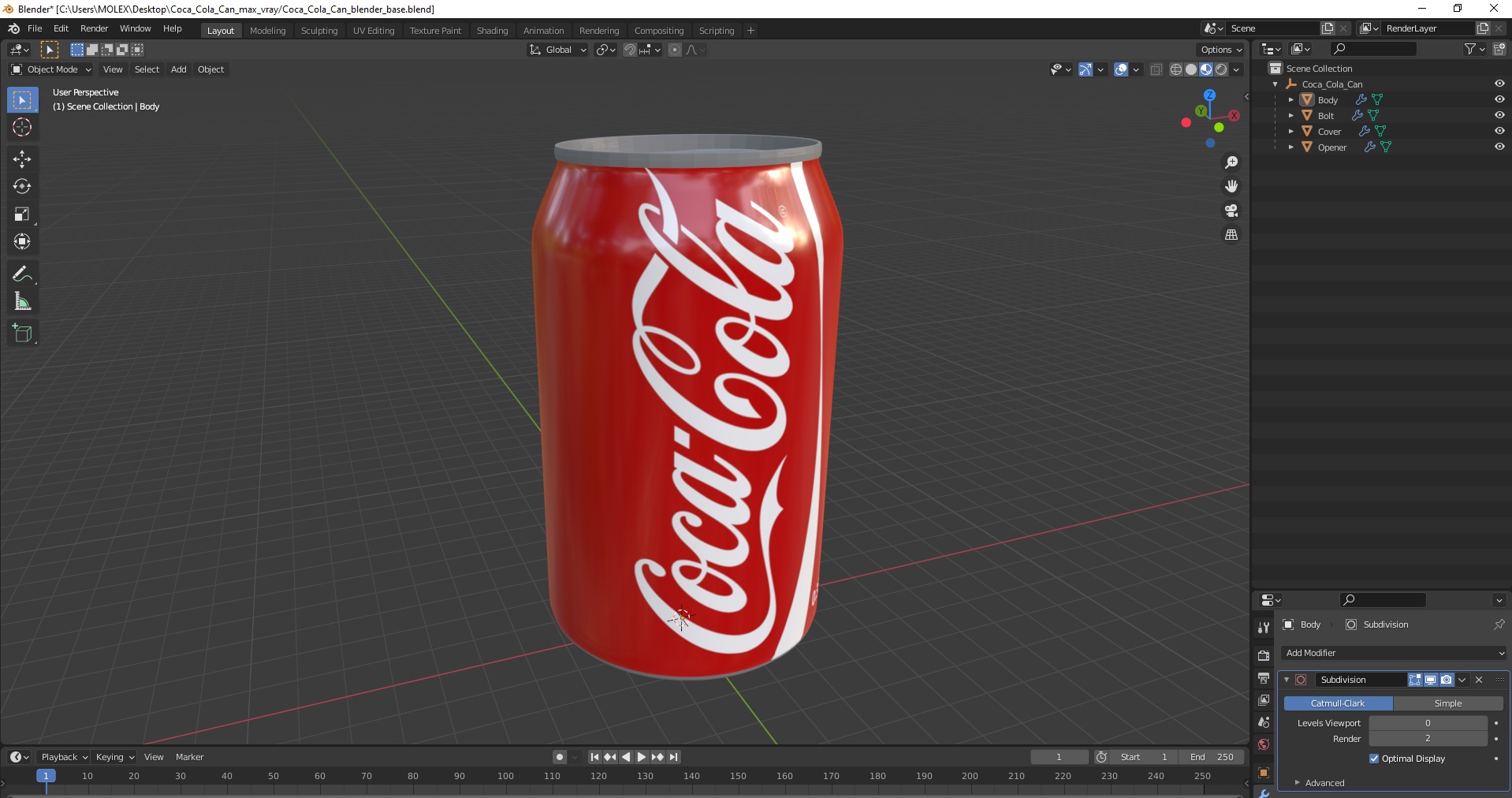Image resolution: width=1512 pixels, height=798 pixels.
Task: Hide the Opener object in outliner
Action: (1499, 147)
